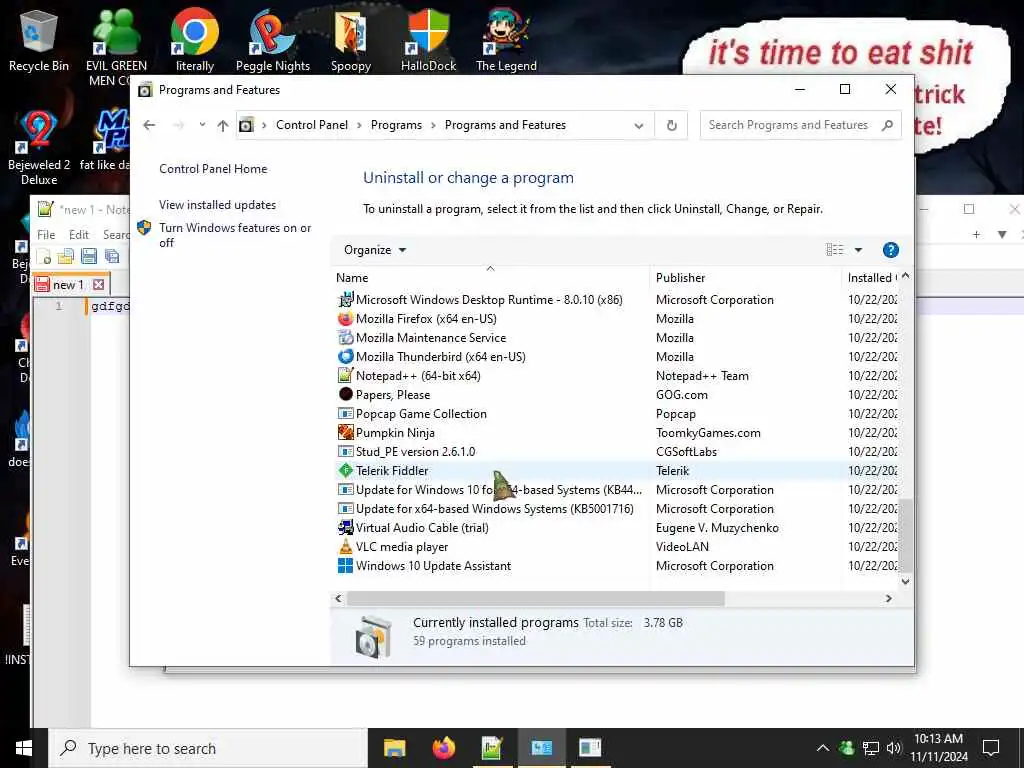The width and height of the screenshot is (1024, 768).
Task: Select the Mozilla Maintenance Service row
Action: (616, 338)
